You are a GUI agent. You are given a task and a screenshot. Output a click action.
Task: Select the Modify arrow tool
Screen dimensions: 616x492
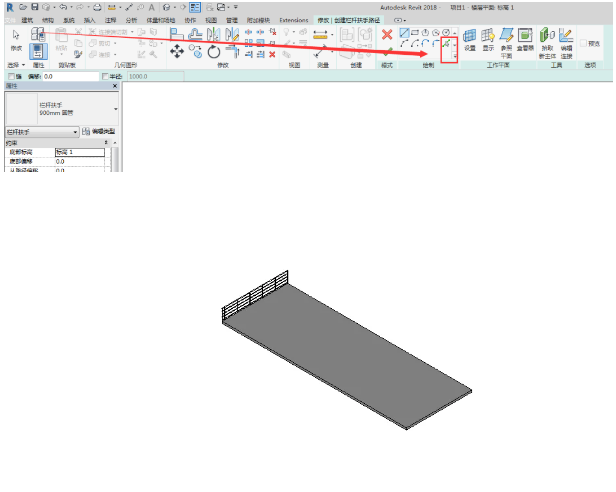click(x=16, y=38)
